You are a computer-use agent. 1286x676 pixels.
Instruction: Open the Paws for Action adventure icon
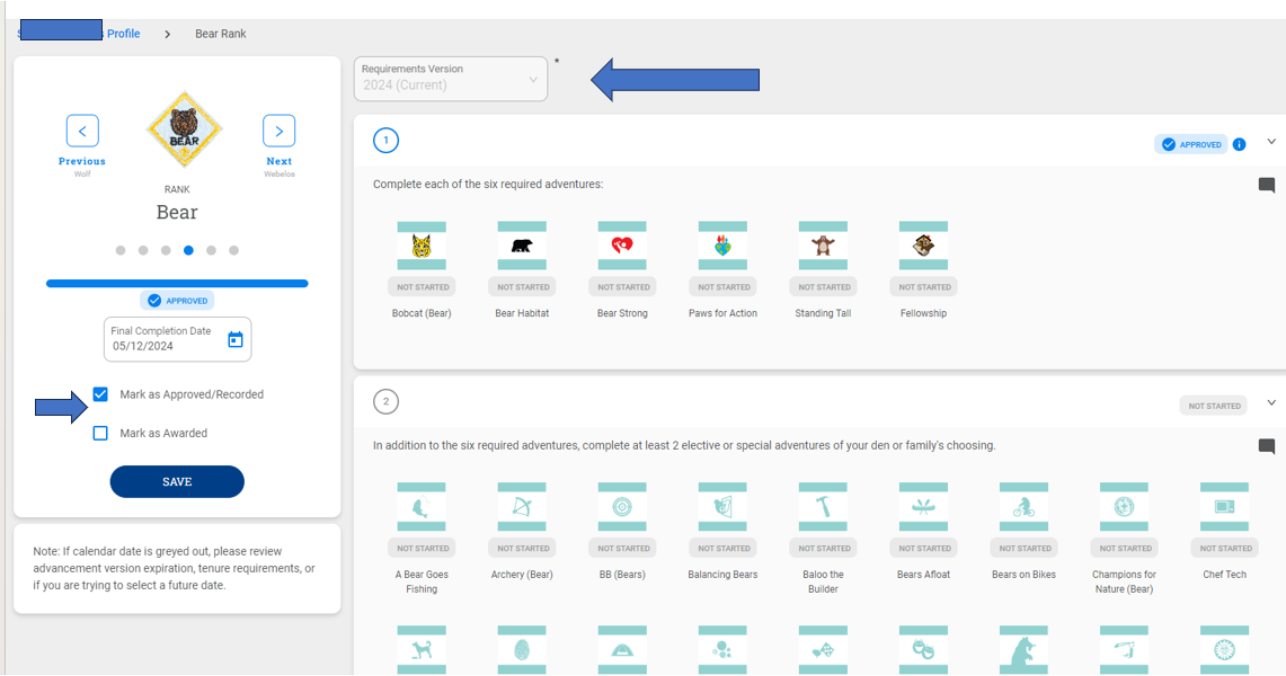[x=723, y=246]
